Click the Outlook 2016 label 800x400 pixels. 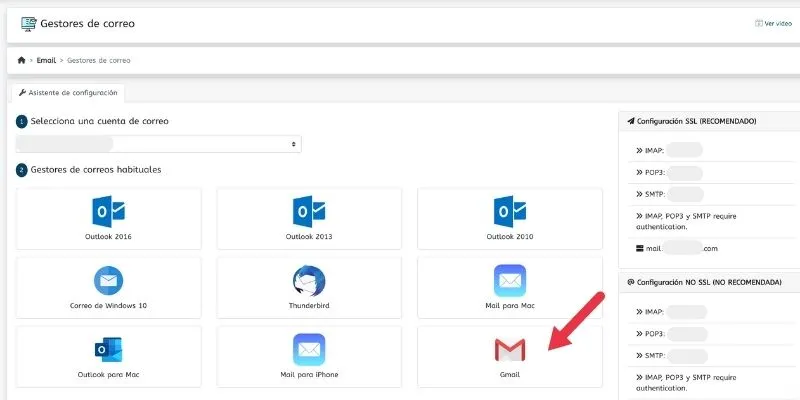[108, 237]
